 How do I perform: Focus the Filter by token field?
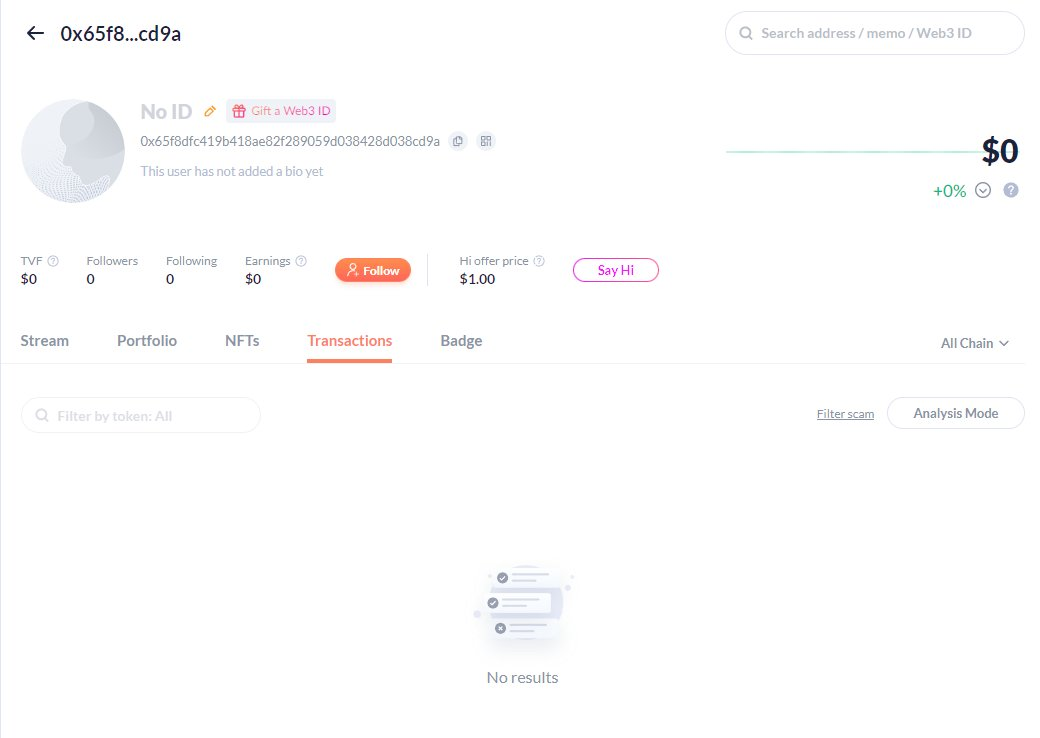[x=141, y=415]
